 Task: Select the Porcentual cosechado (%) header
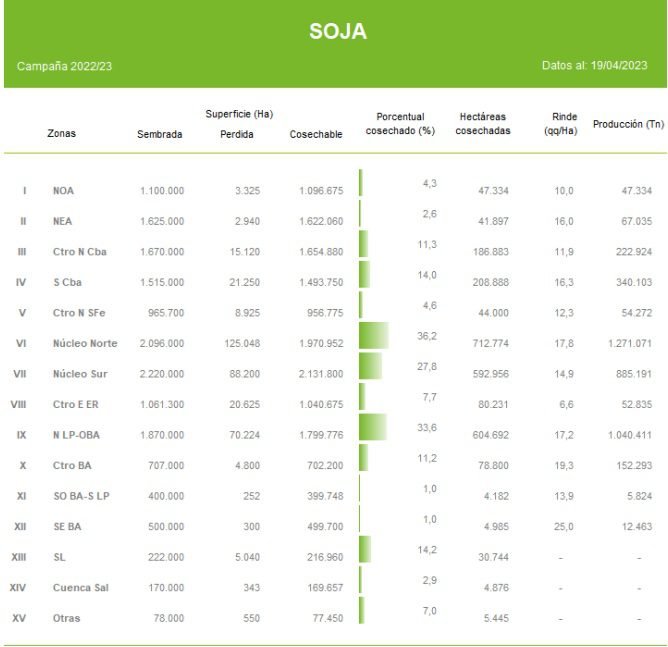click(x=400, y=124)
